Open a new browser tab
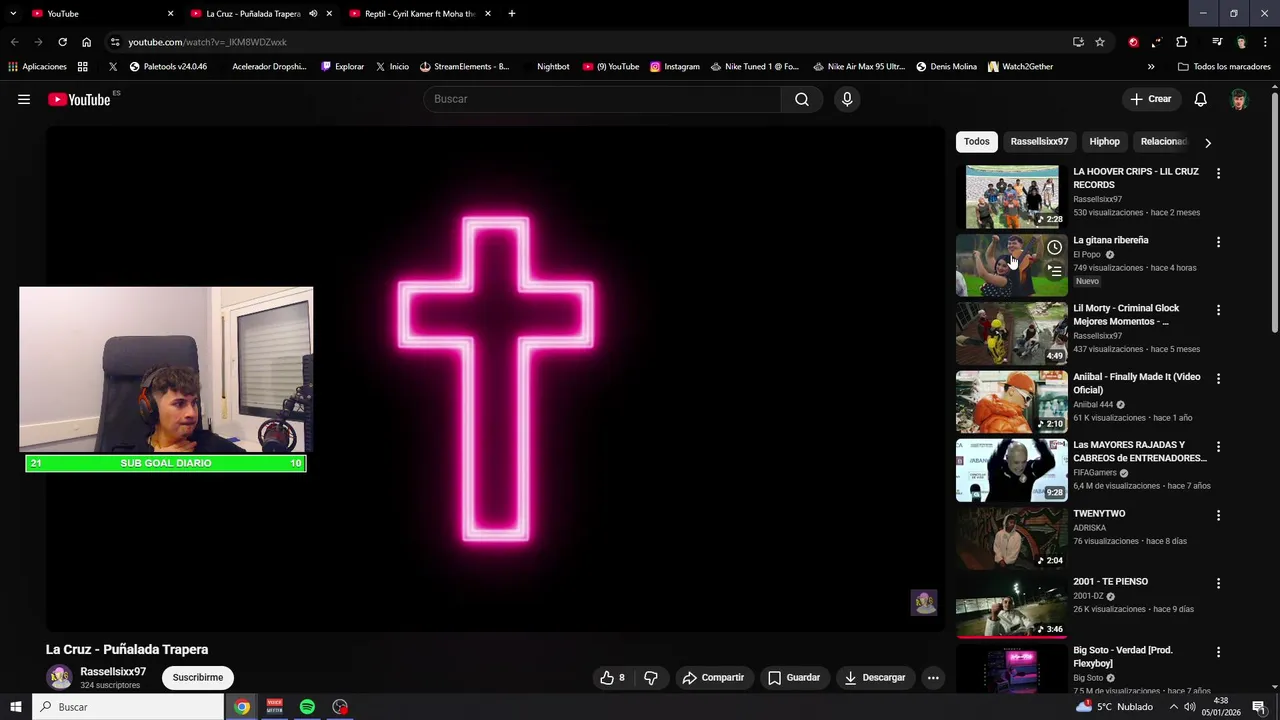The width and height of the screenshot is (1280, 720). pos(512,14)
